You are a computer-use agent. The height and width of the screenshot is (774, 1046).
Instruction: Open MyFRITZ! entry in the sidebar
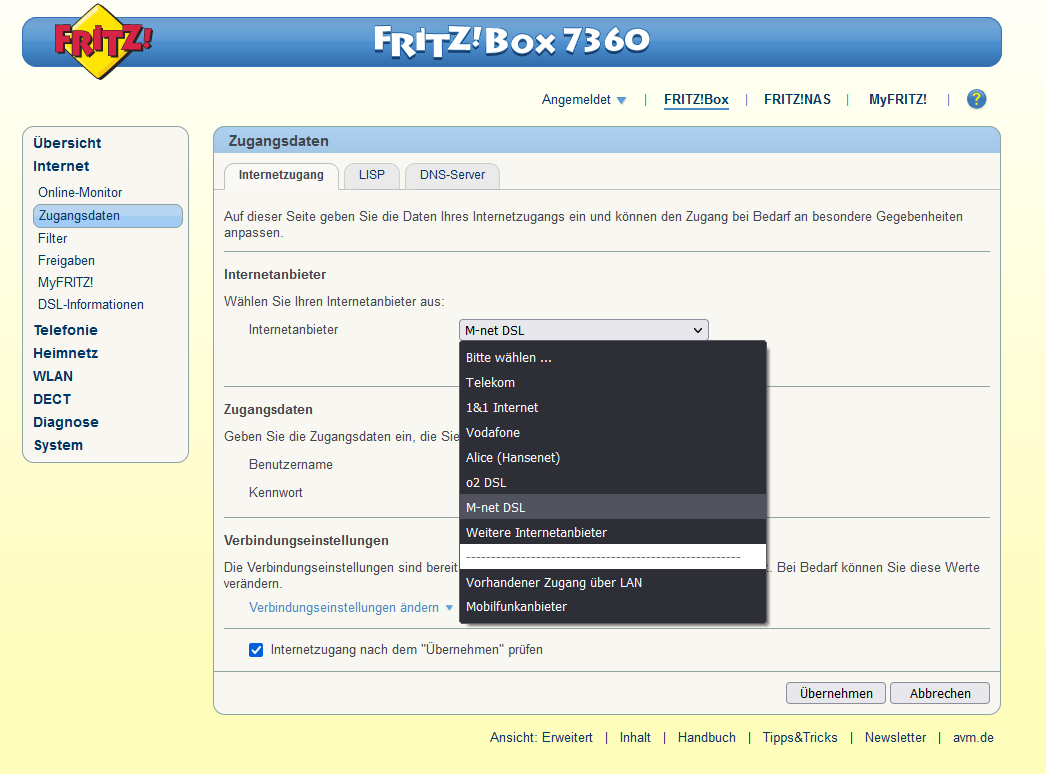coord(65,282)
